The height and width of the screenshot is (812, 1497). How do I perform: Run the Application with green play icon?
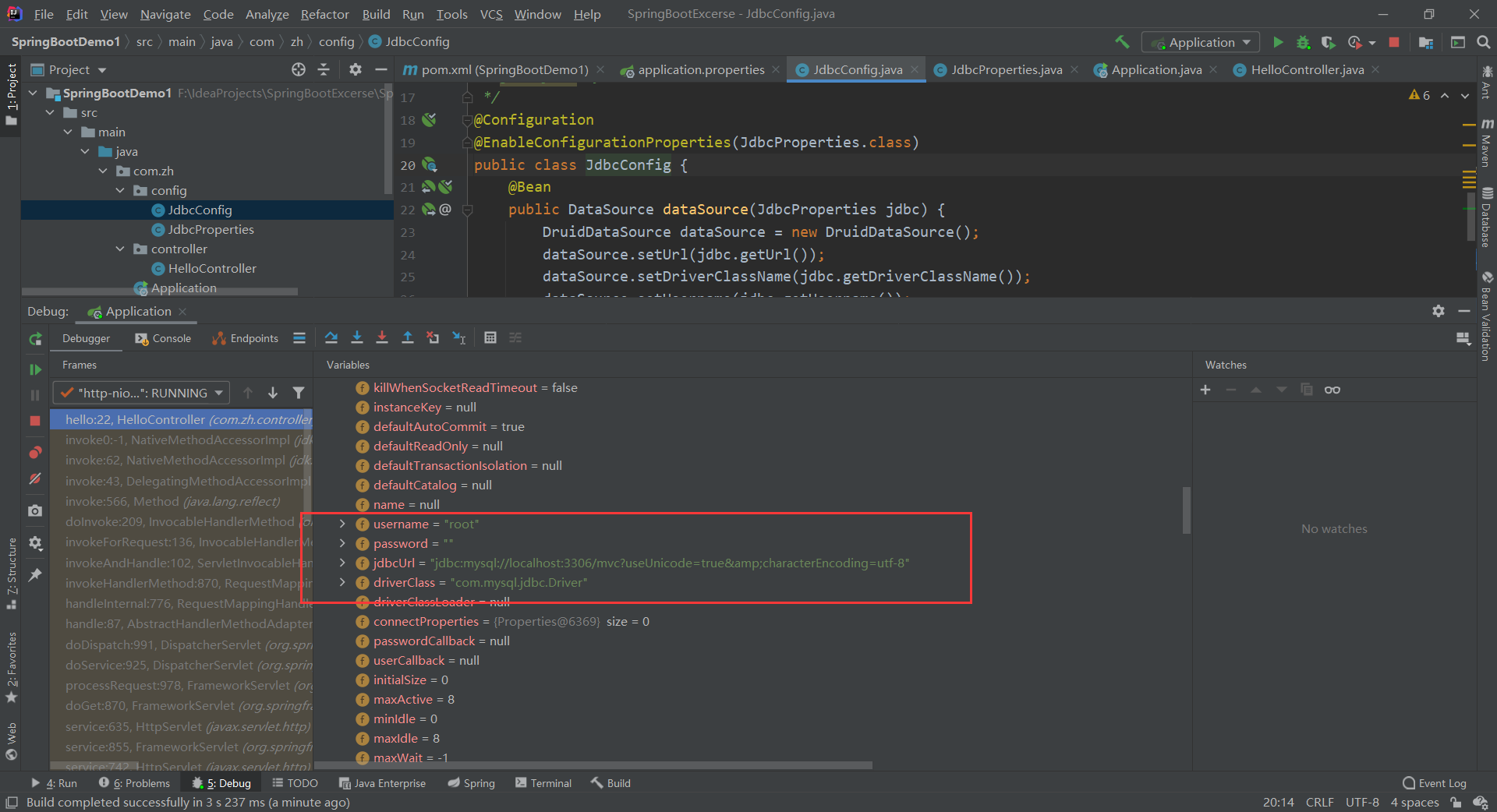pyautogui.click(x=1278, y=42)
